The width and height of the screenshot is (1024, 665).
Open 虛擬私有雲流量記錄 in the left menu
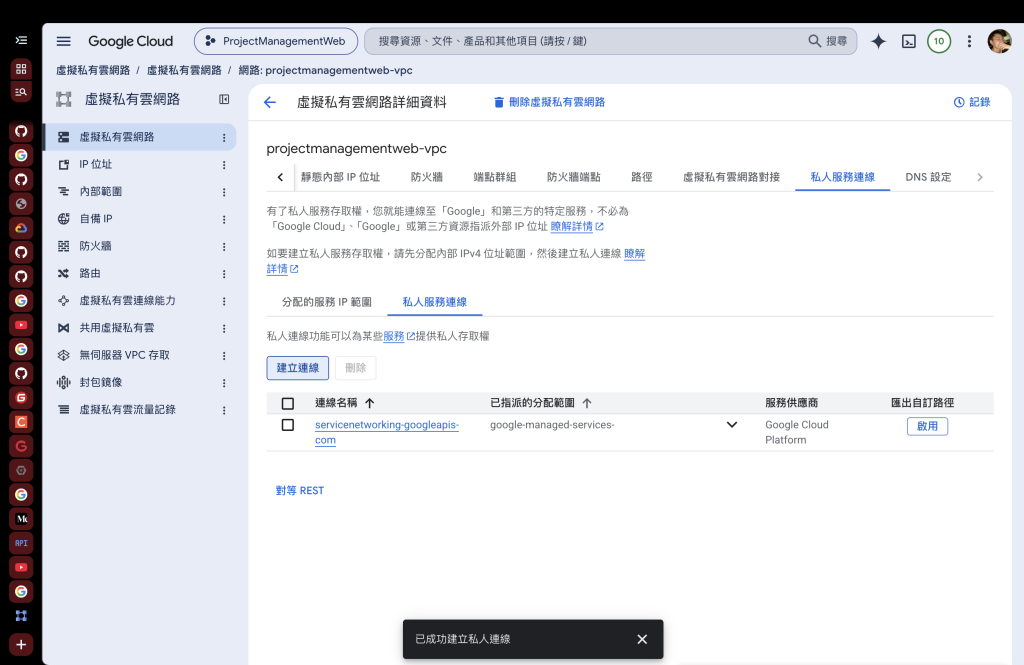click(127, 410)
